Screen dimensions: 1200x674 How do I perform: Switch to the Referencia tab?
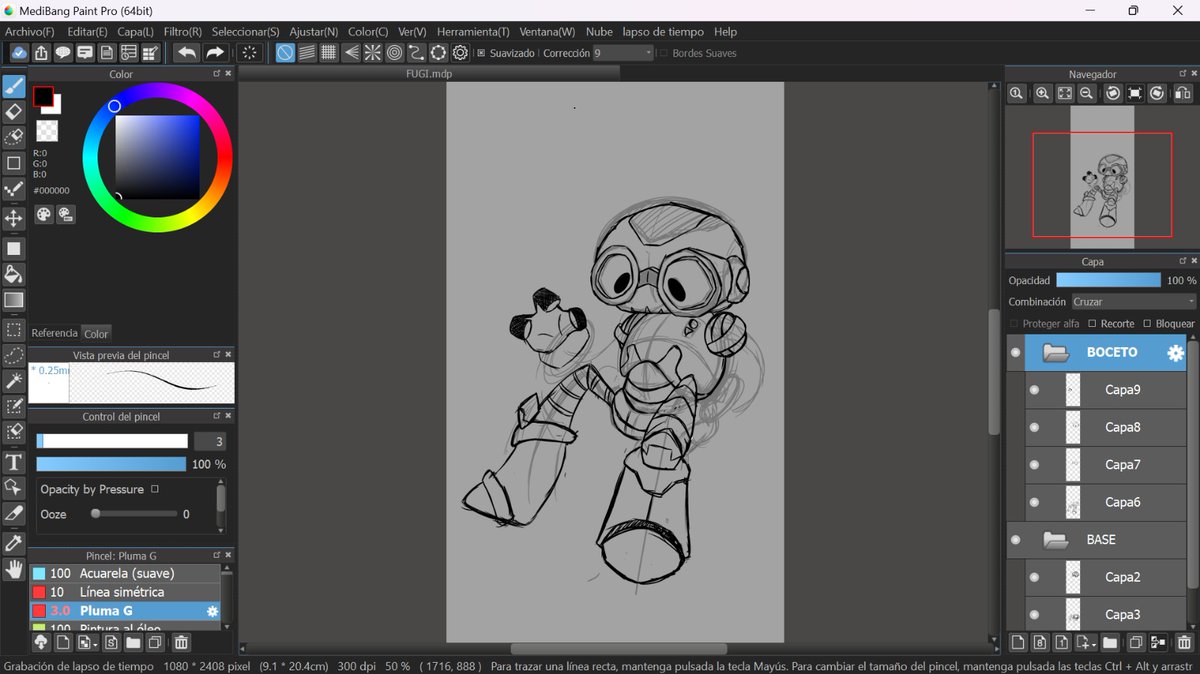(x=54, y=333)
